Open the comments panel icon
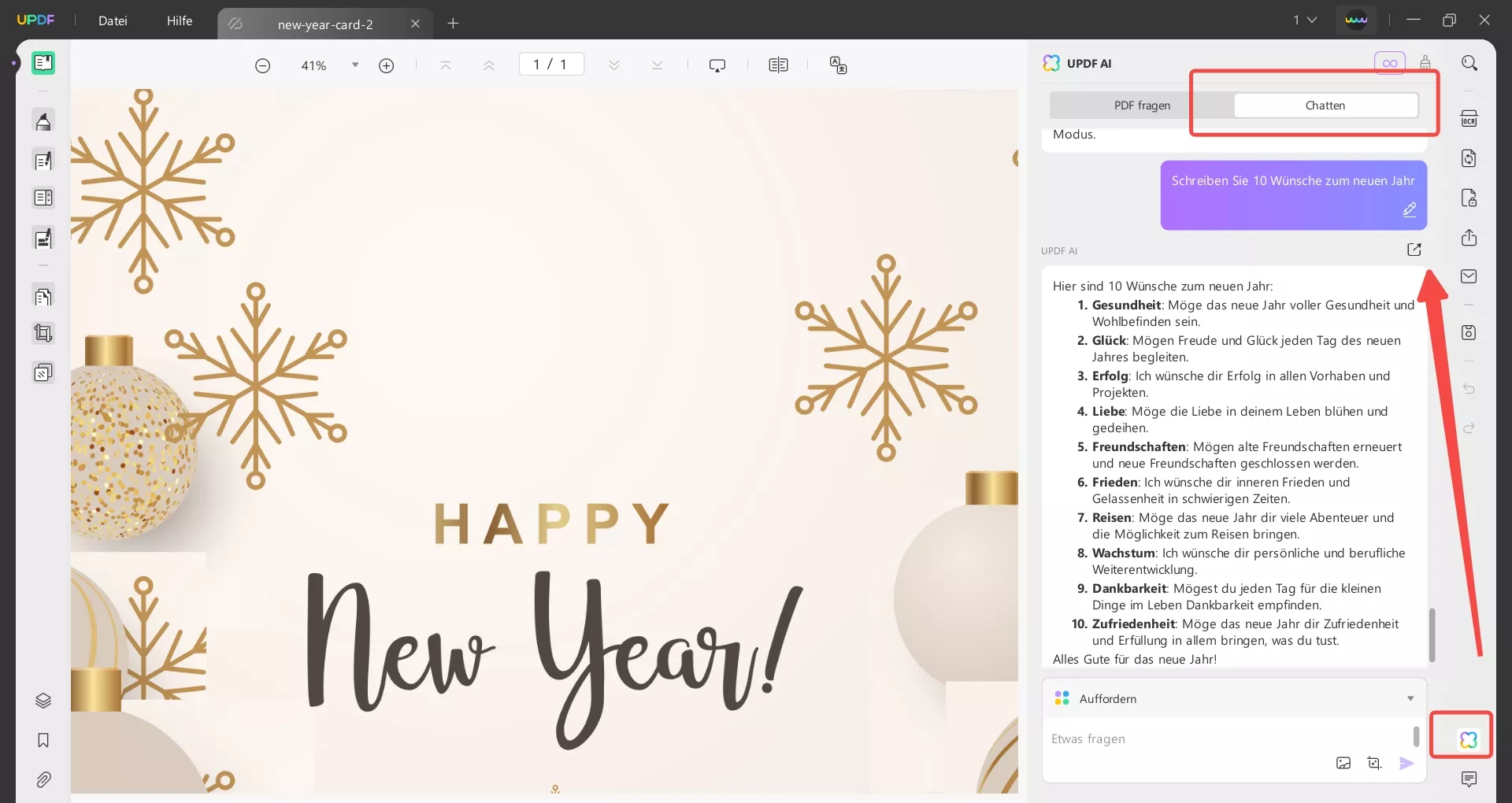Viewport: 1512px width, 803px height. (1469, 779)
